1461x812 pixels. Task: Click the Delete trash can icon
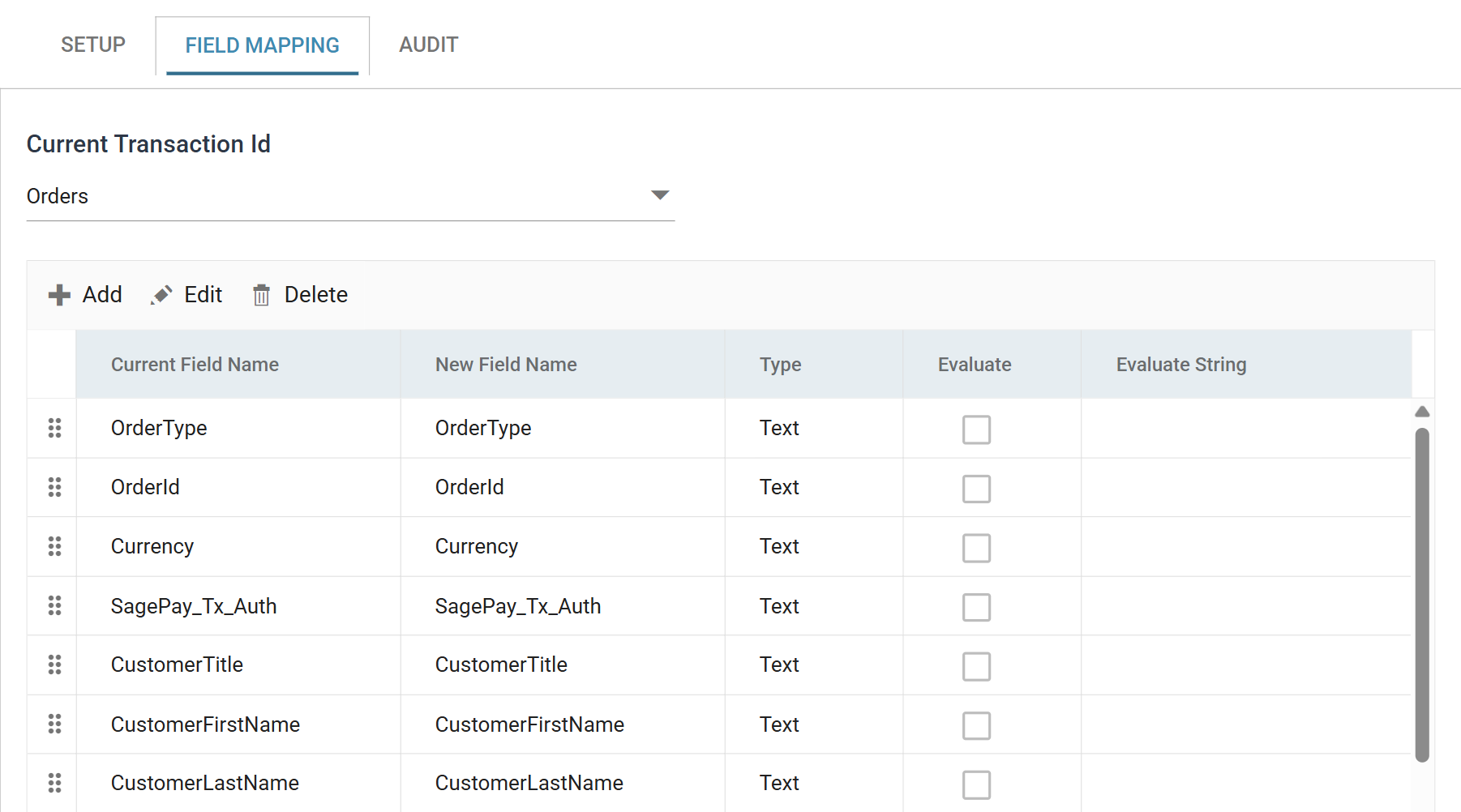[x=261, y=295]
